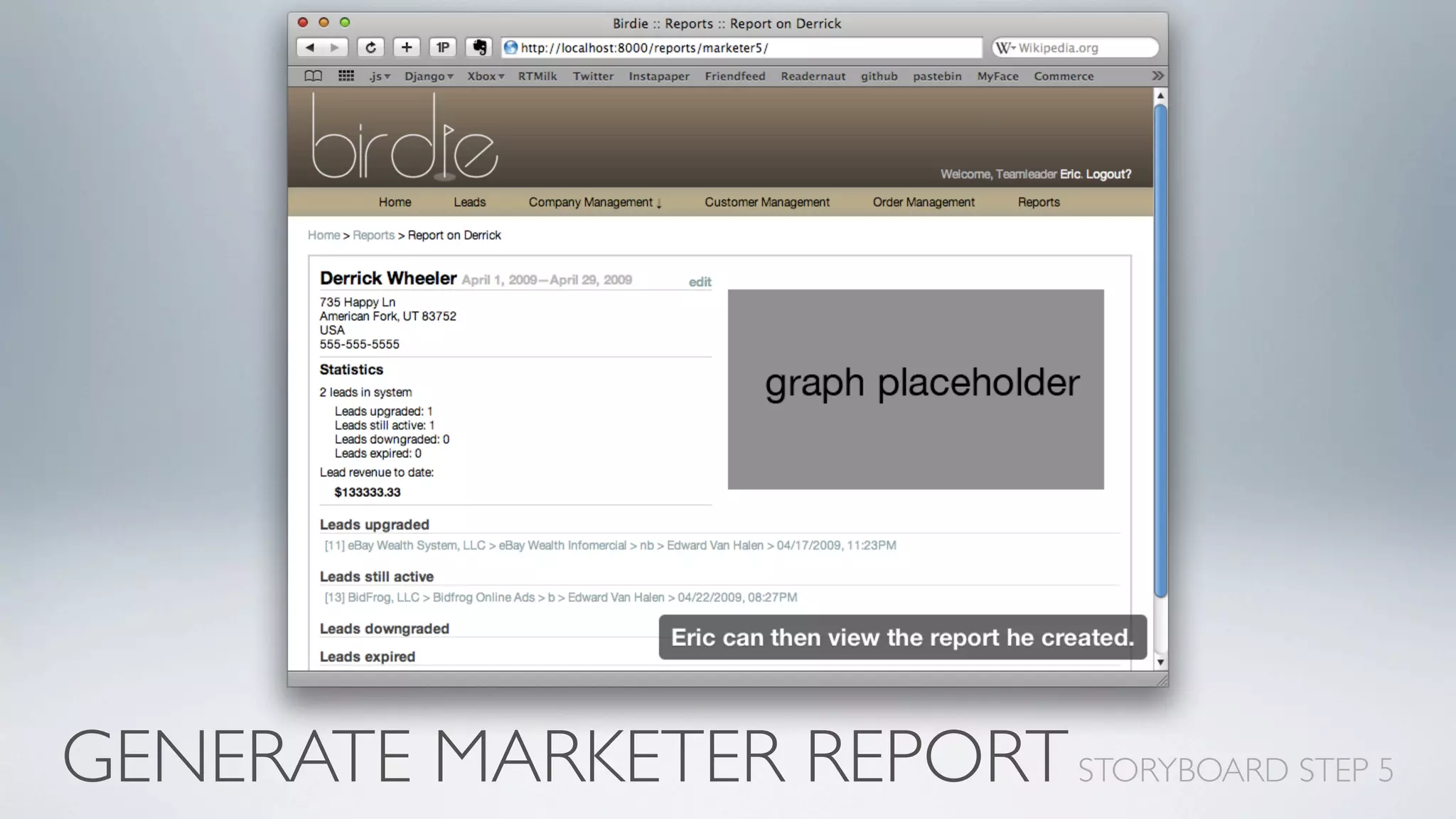Open the .js bookmarks folder dropdown
The height and width of the screenshot is (819, 1456).
pos(380,76)
